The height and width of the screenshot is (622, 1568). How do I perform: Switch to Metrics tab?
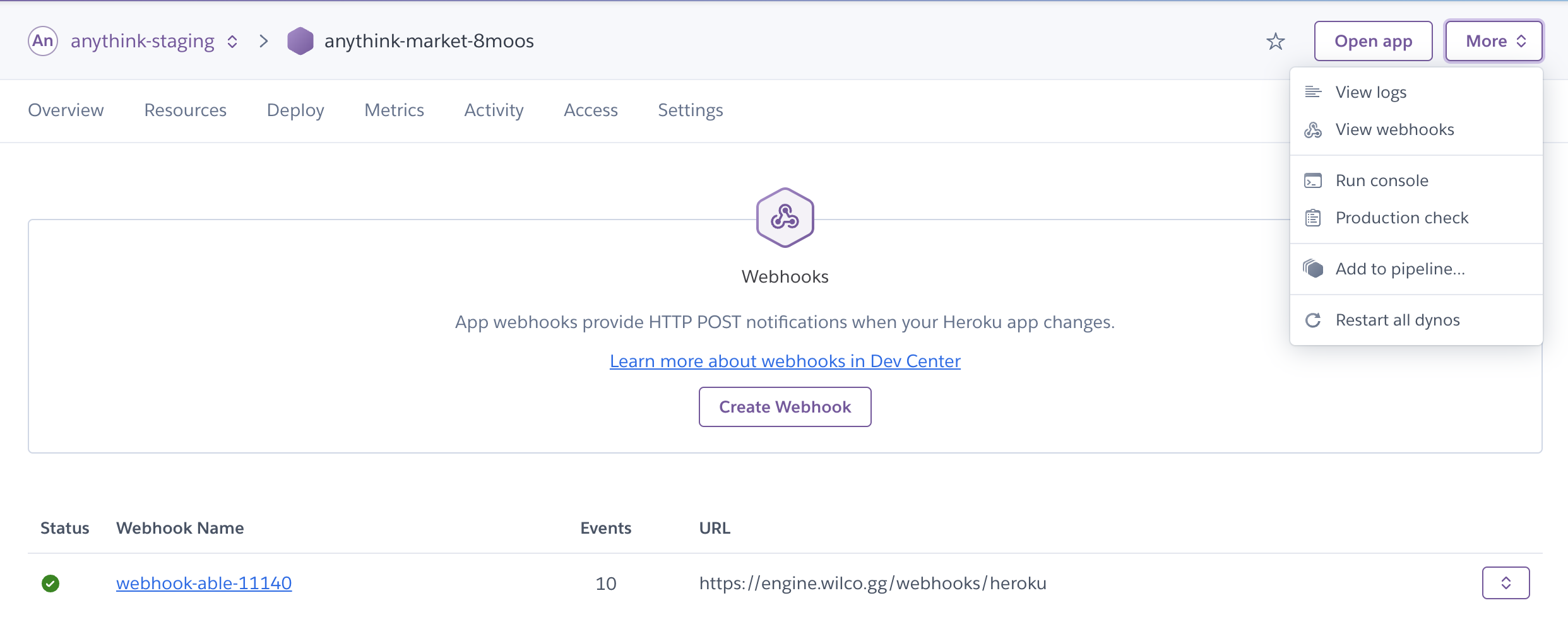[394, 110]
